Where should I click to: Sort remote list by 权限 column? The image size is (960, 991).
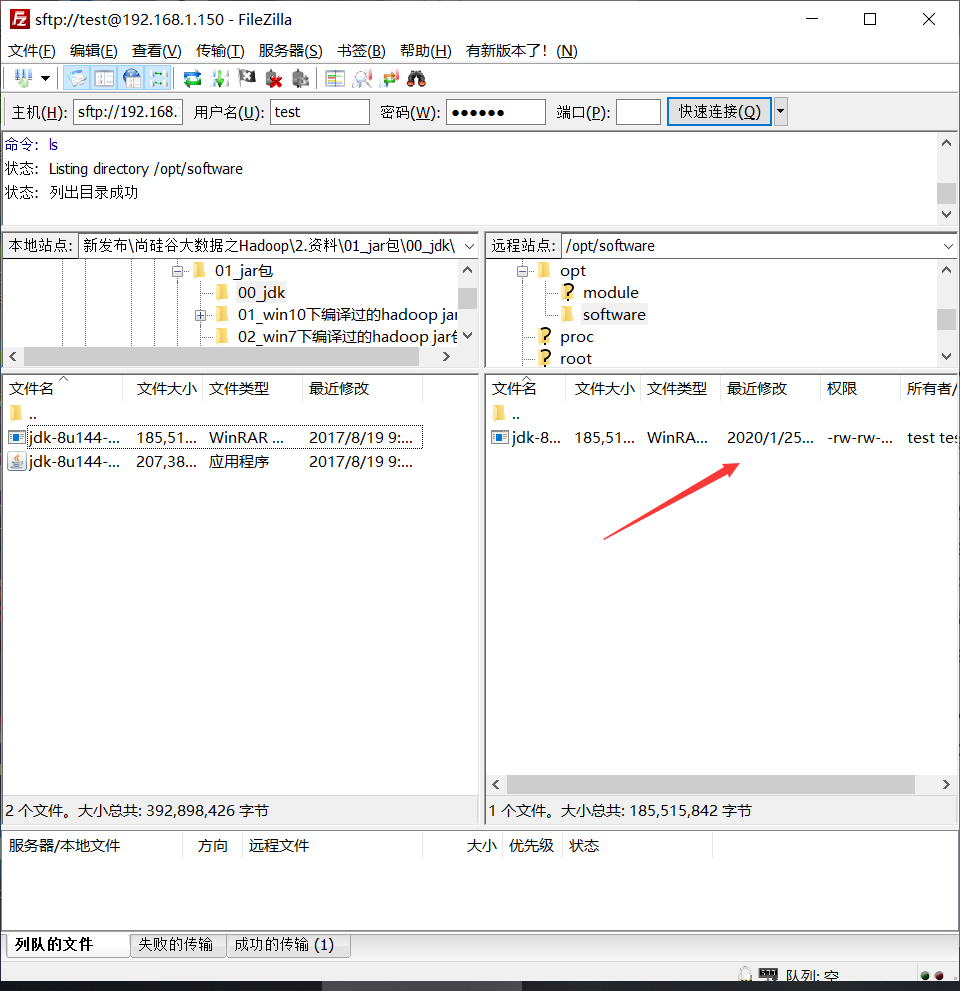pyautogui.click(x=860, y=388)
